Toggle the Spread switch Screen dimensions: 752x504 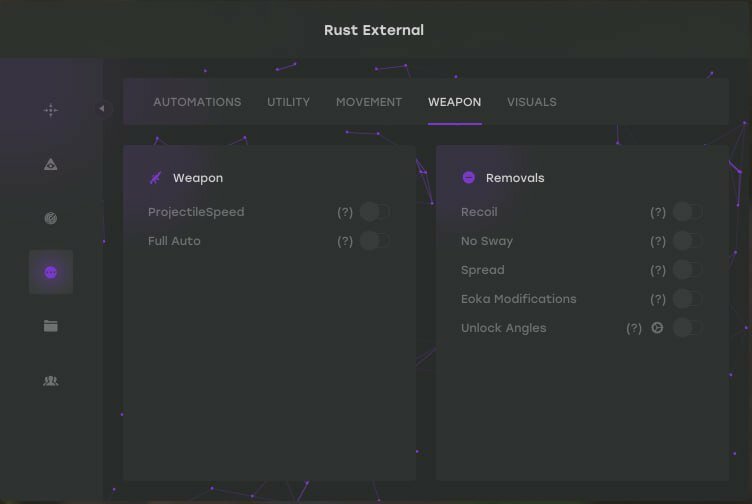coord(687,270)
